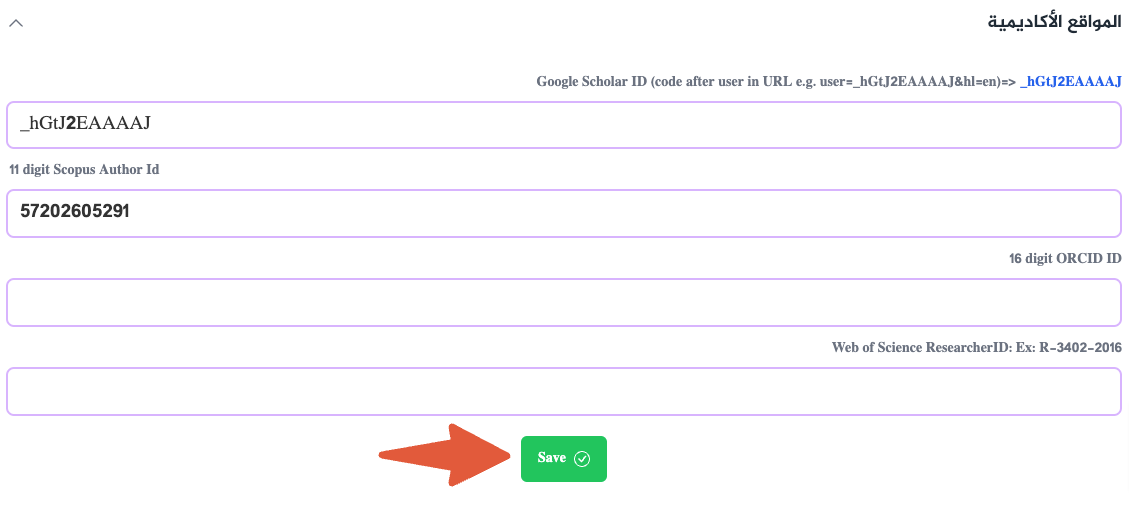
Task: Open the blue _hGtJ2EAAAAJ example link
Action: click(x=1070, y=82)
